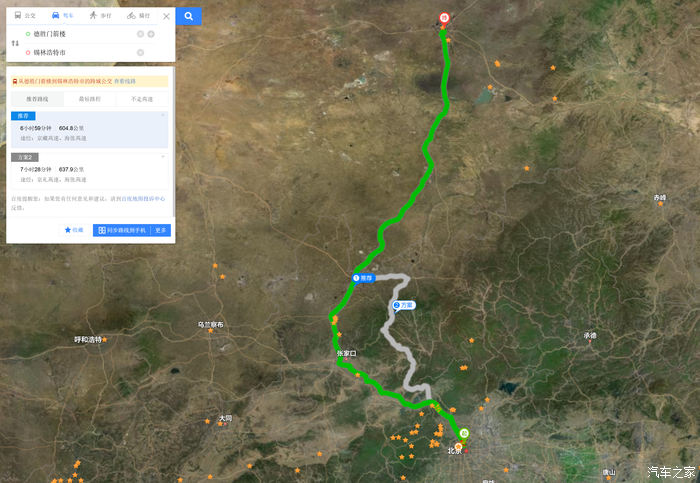
Task: Click the 查看线路 link
Action: click(x=125, y=81)
